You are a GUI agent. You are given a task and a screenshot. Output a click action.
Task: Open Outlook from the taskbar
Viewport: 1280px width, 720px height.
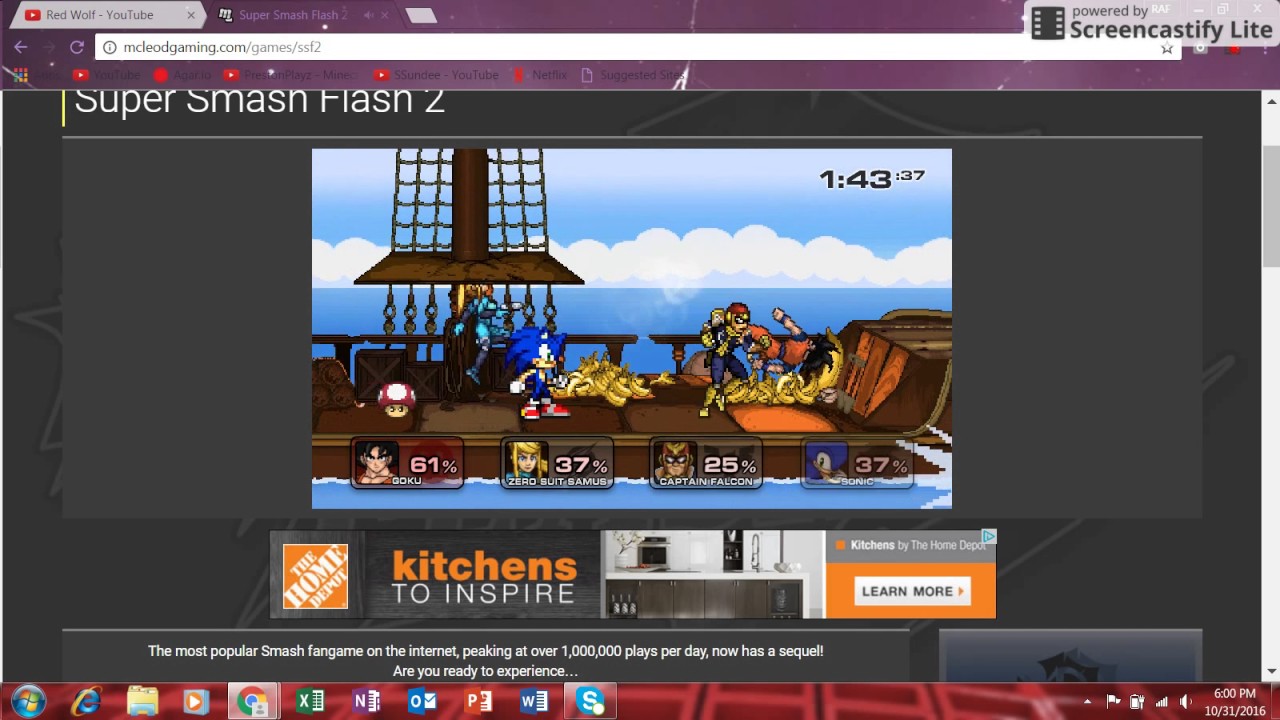point(422,701)
